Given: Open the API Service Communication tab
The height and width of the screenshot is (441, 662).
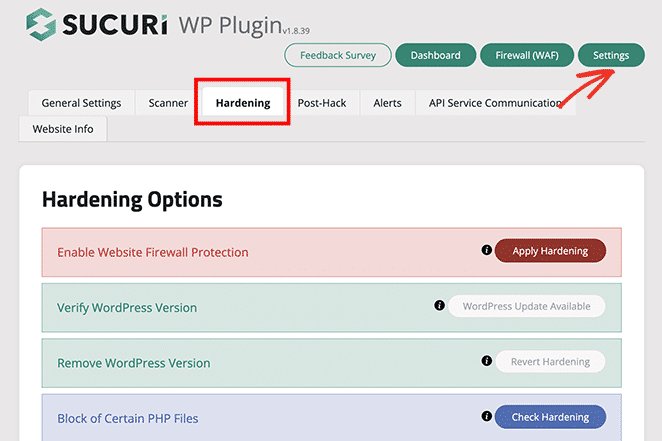Looking at the screenshot, I should [496, 103].
